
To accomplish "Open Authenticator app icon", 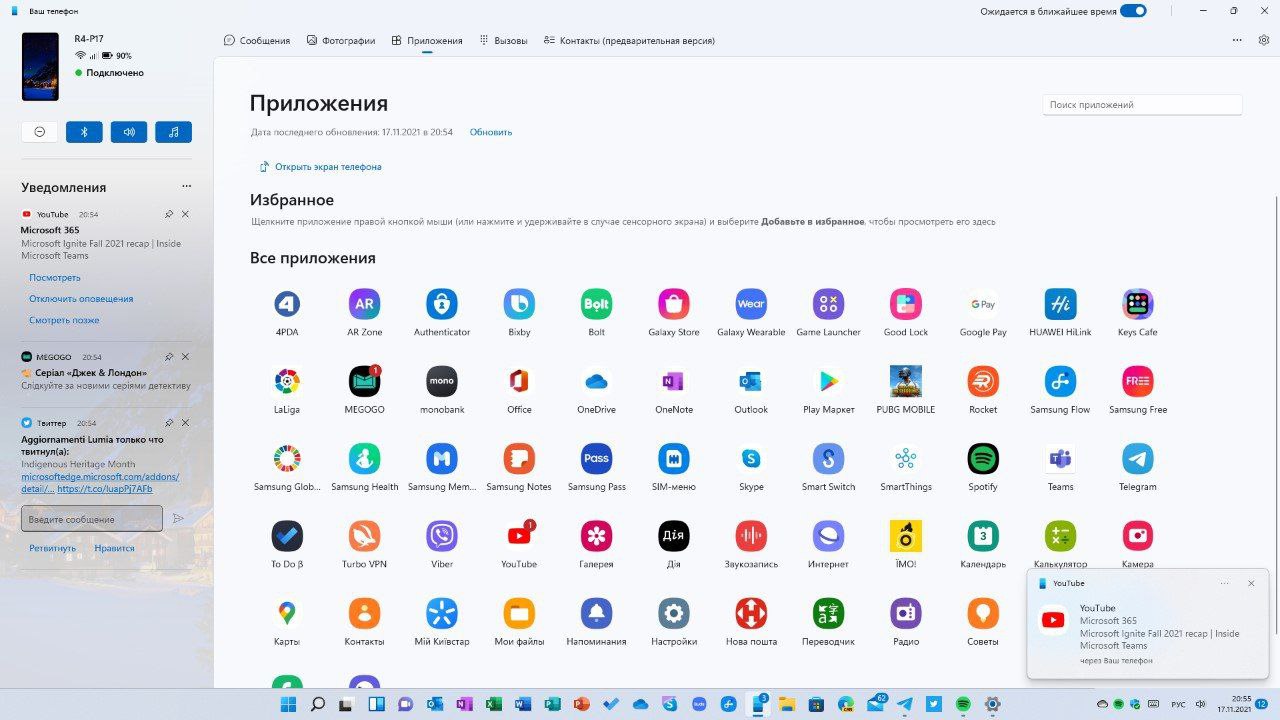I will [x=442, y=304].
